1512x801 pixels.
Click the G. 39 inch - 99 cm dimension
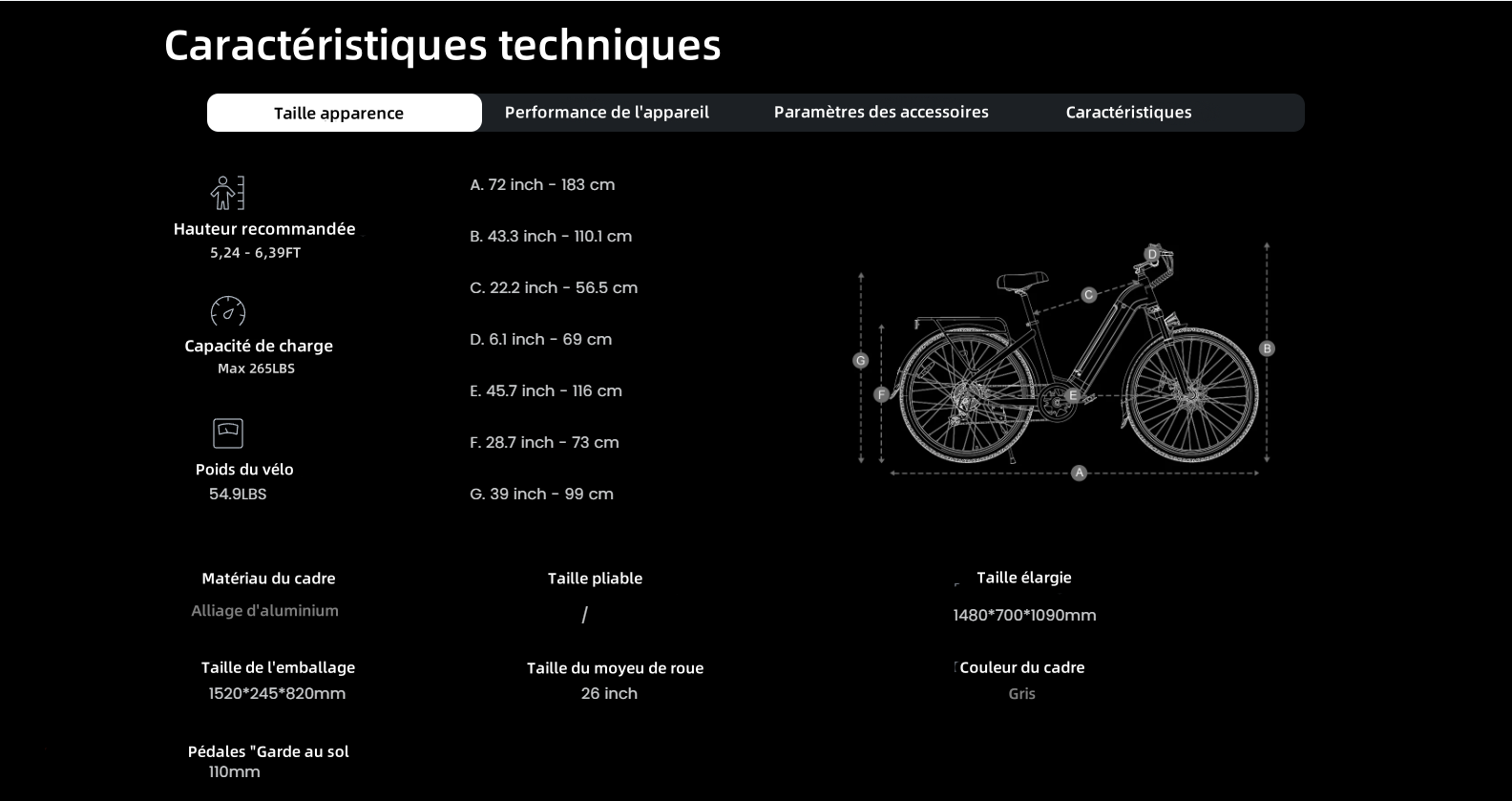pyautogui.click(x=541, y=495)
